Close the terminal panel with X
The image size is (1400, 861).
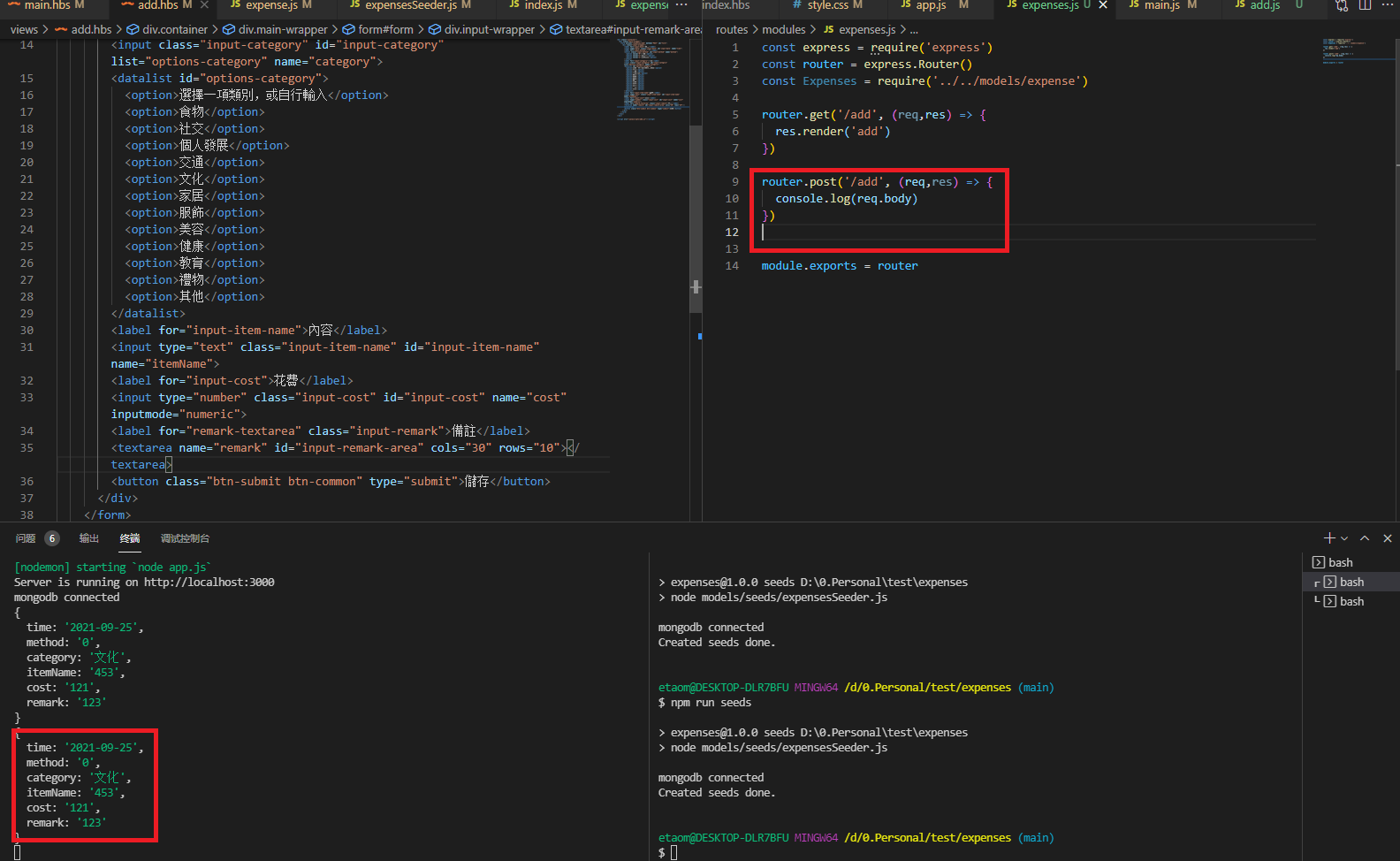(x=1388, y=538)
